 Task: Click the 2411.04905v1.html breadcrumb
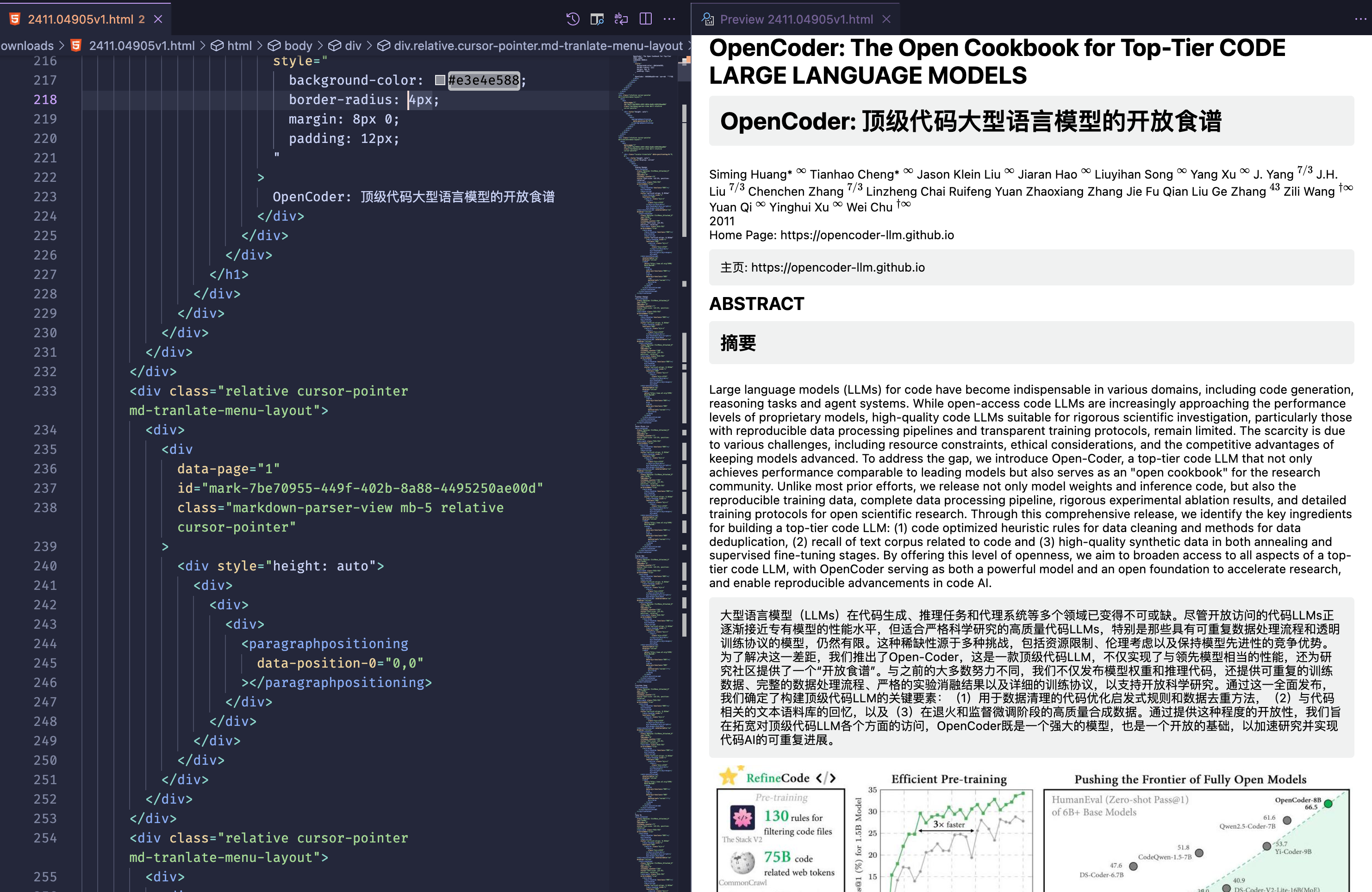tap(141, 45)
